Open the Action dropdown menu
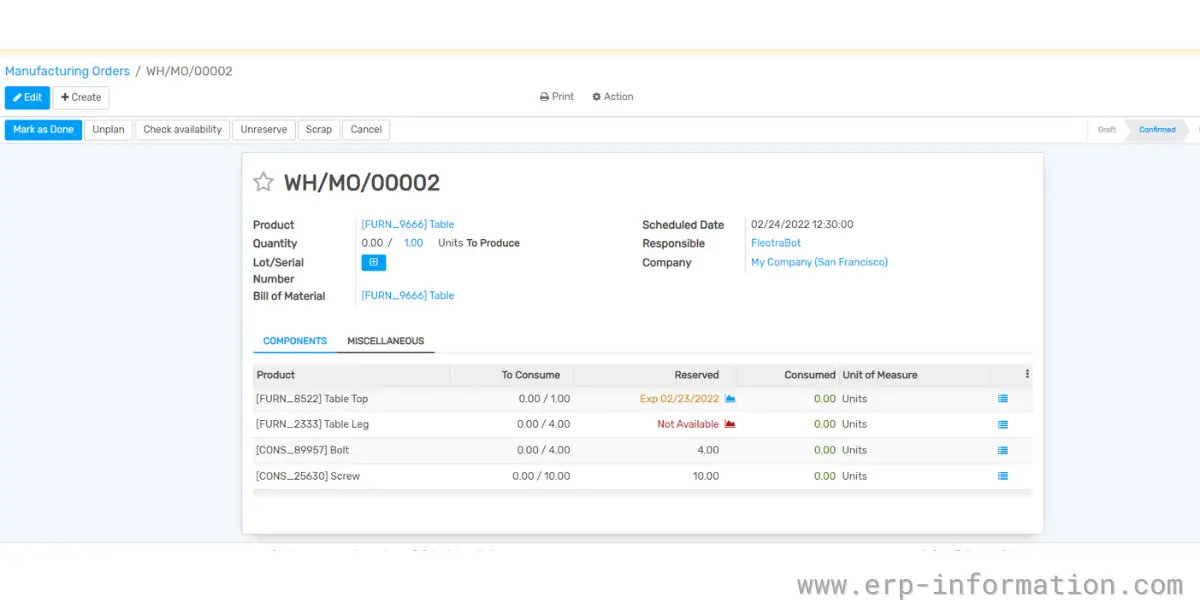This screenshot has width=1200, height=600. pyautogui.click(x=613, y=97)
